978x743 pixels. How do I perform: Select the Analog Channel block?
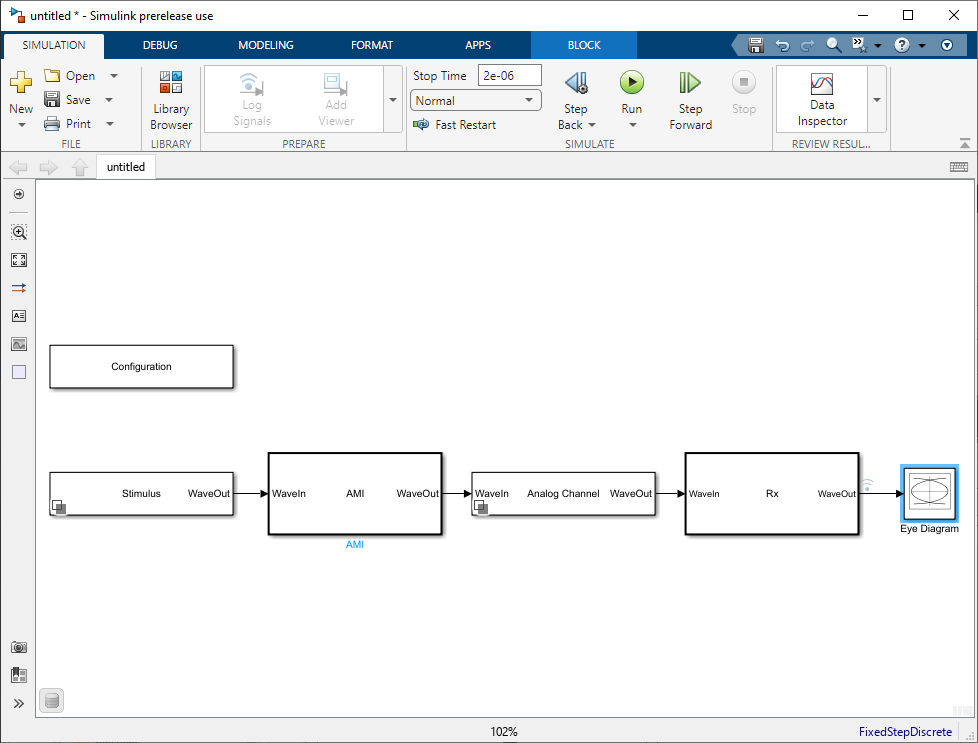563,493
